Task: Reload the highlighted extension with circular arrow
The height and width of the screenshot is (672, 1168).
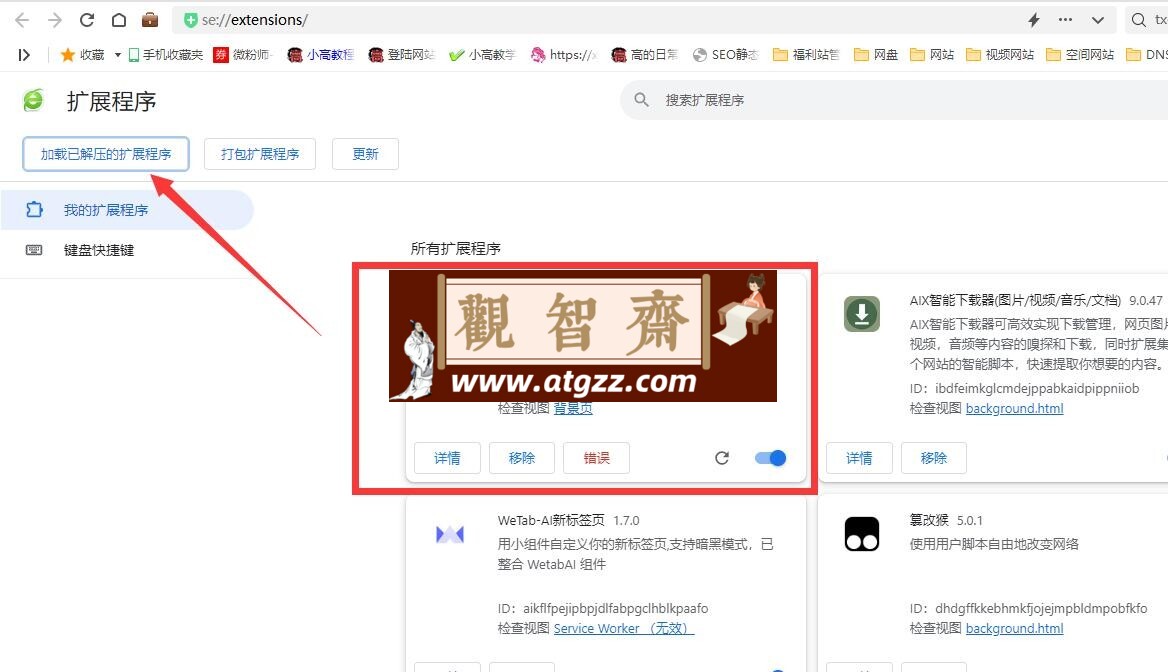Action: 722,458
